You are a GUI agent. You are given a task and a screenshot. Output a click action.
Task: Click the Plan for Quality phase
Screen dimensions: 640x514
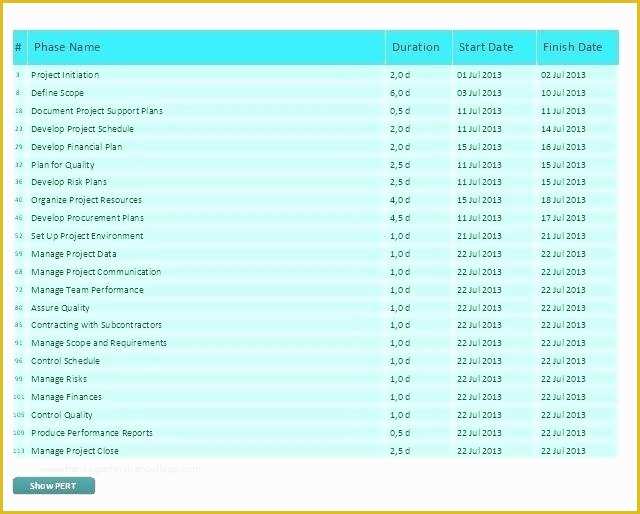[x=63, y=165]
